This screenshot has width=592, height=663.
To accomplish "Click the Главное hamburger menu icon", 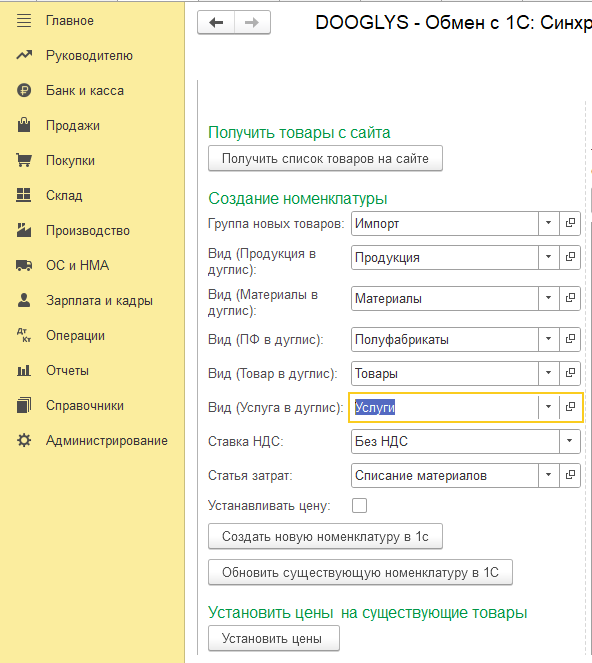I will pos(24,20).
